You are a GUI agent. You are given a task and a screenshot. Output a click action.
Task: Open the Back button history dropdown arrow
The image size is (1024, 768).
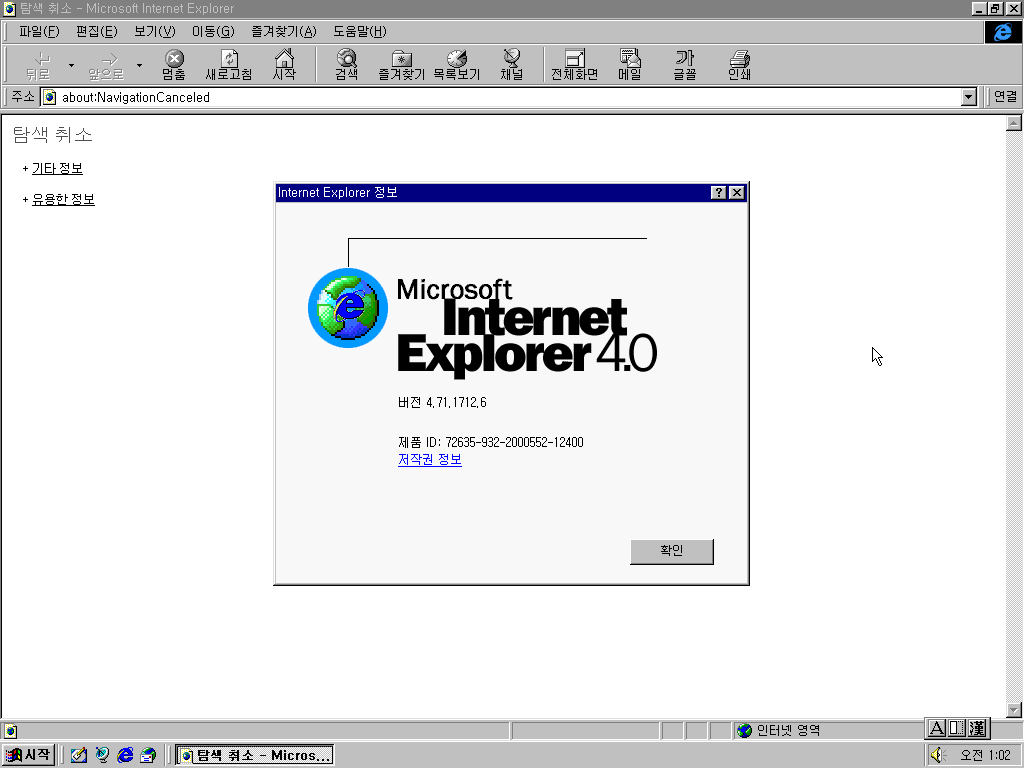71,65
